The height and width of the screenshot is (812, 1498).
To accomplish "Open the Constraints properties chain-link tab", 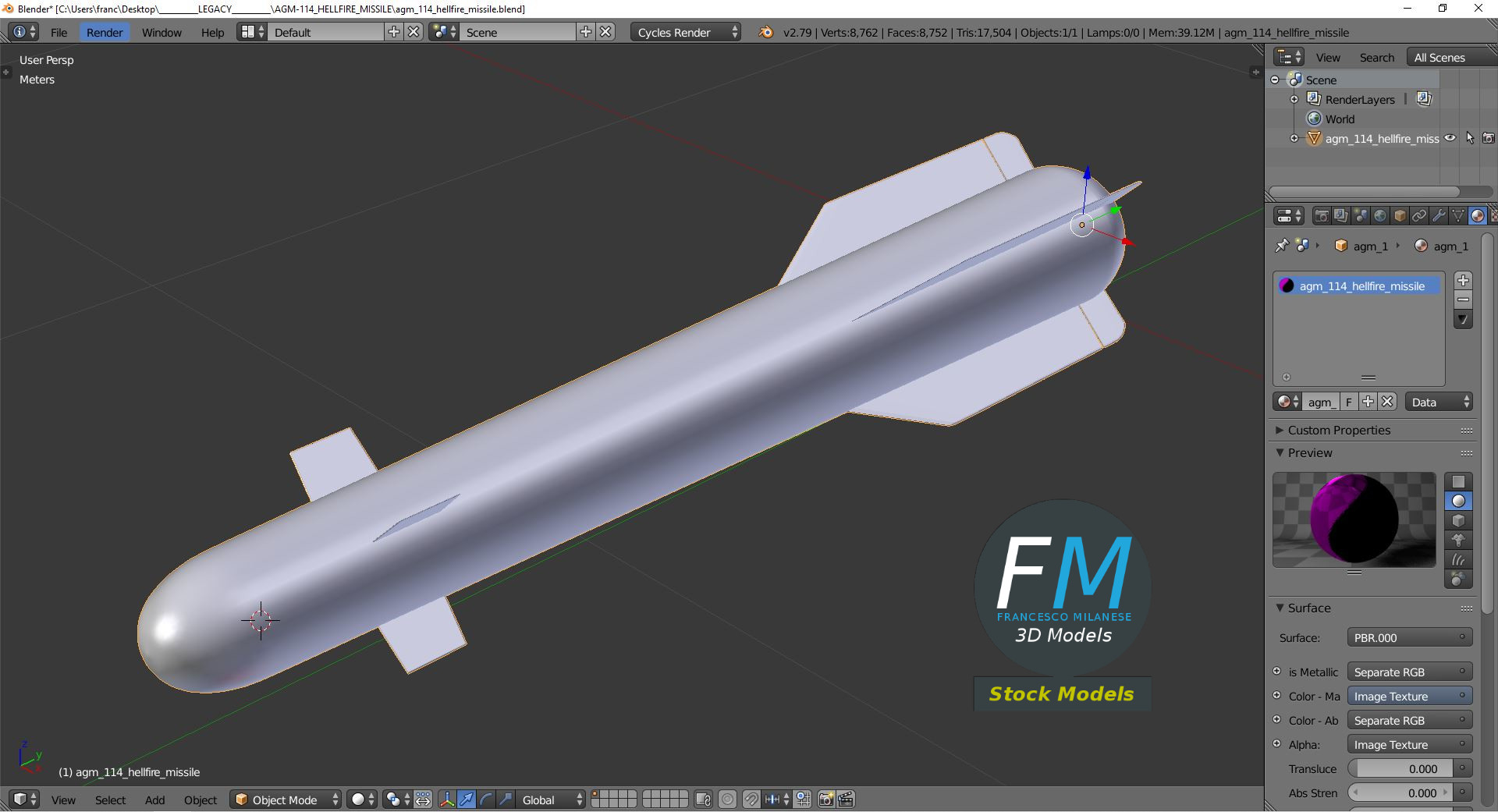I will click(x=1419, y=216).
